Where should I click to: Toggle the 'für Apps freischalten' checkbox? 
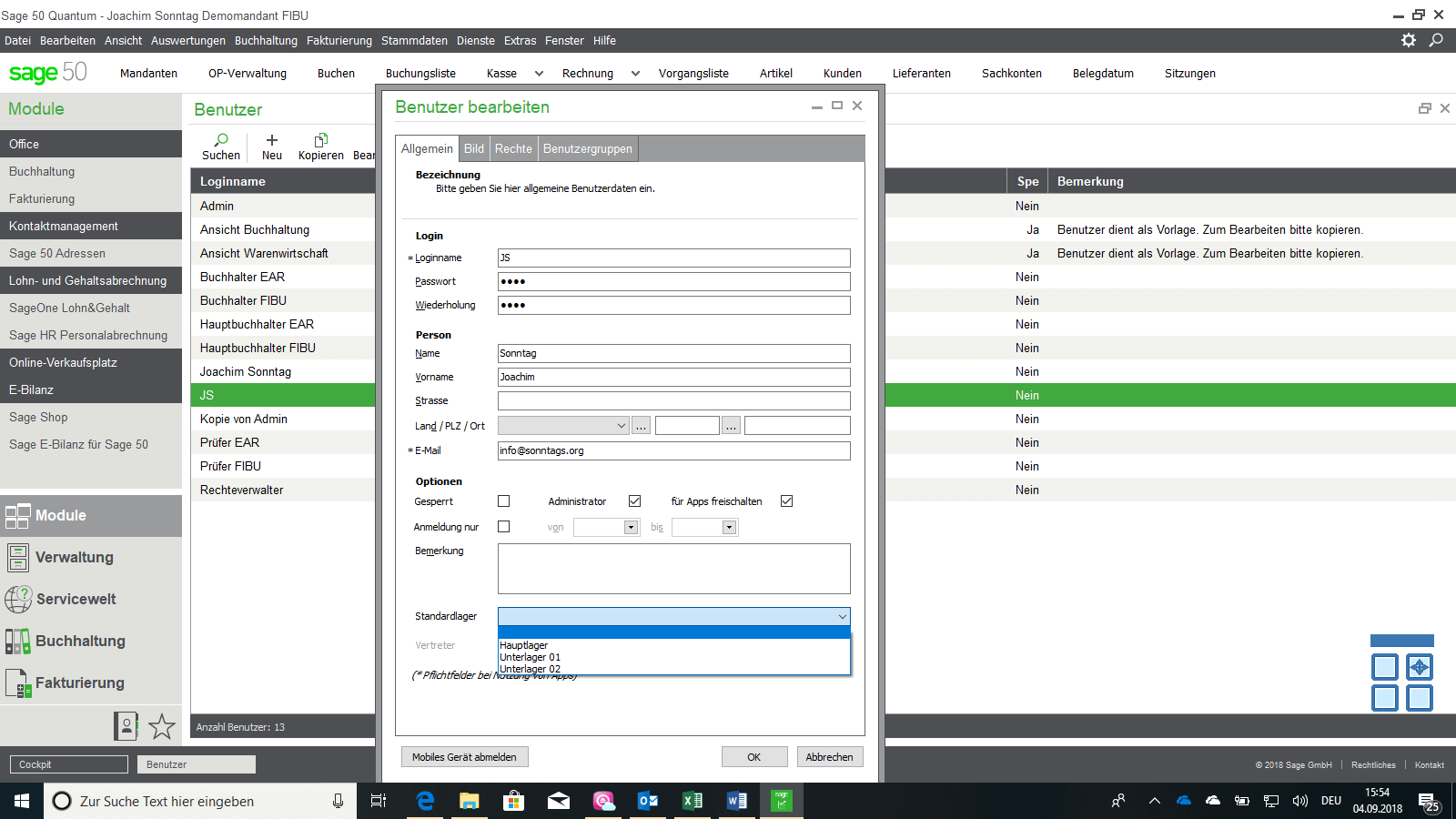coord(787,501)
